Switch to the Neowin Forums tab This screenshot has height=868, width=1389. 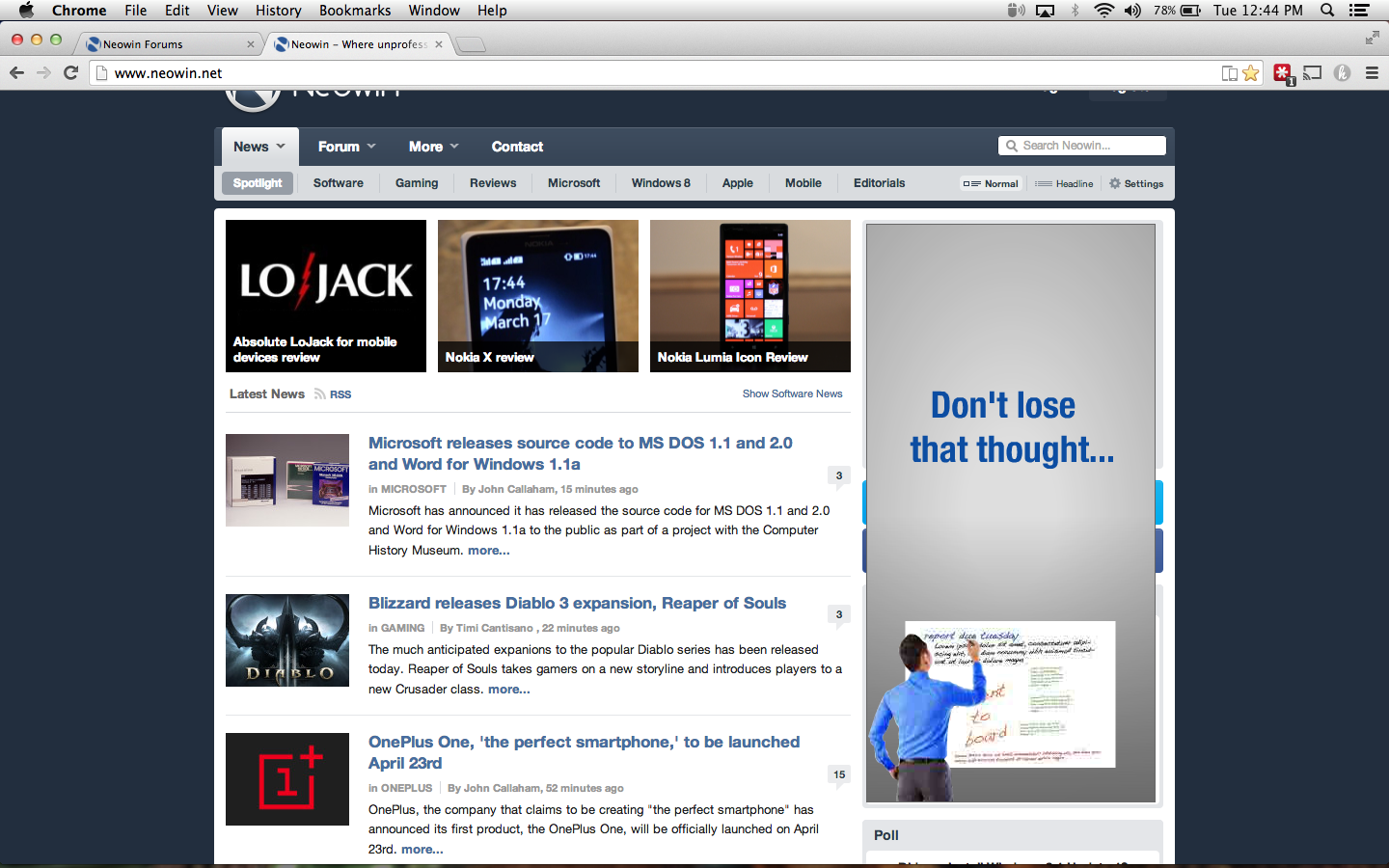coord(164,43)
